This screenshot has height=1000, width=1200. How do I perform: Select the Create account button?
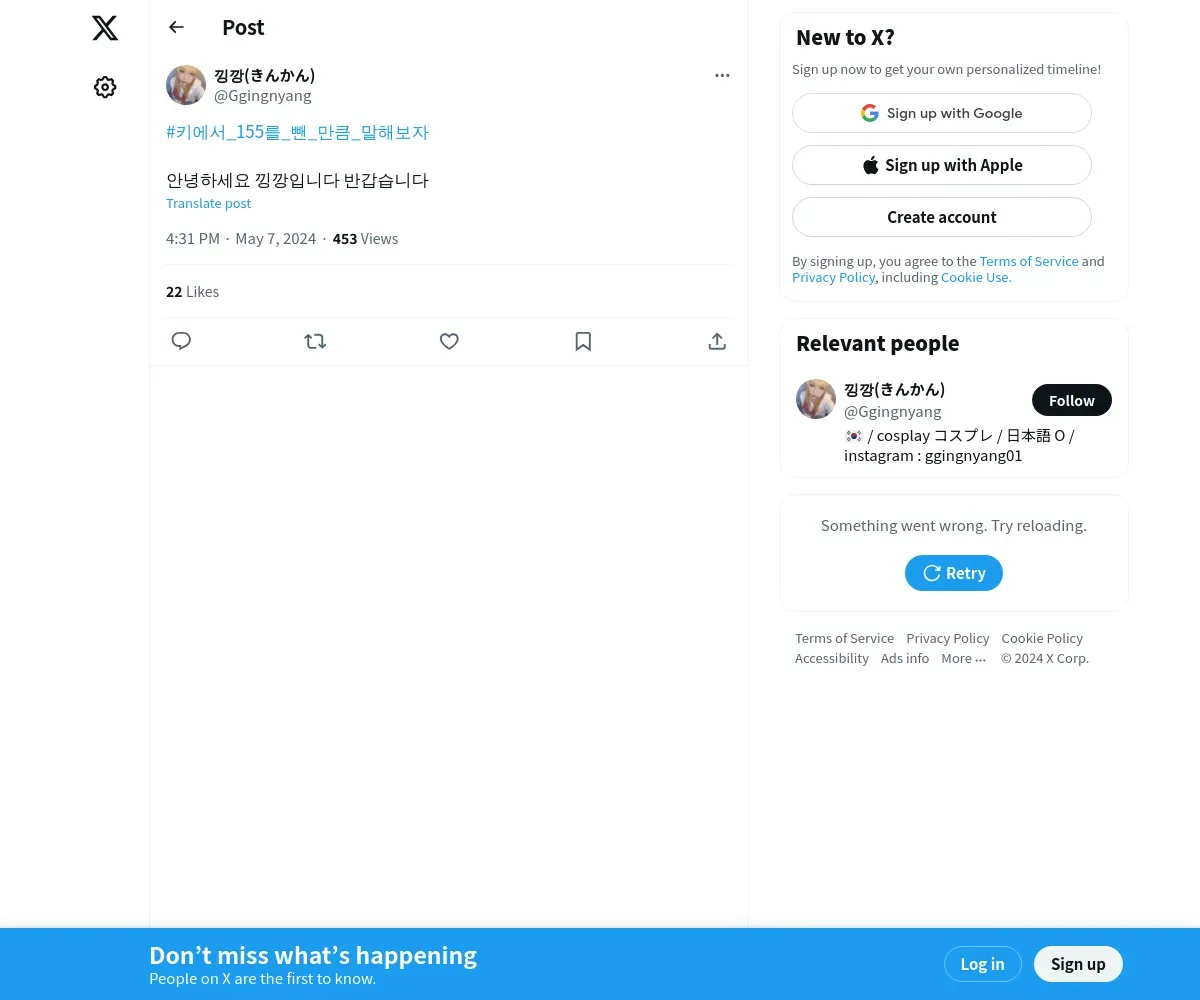click(942, 217)
